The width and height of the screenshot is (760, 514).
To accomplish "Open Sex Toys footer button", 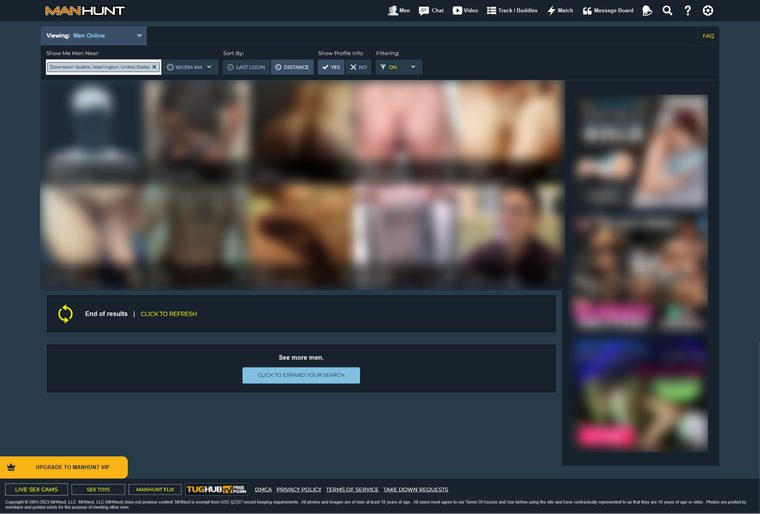I will [98, 489].
